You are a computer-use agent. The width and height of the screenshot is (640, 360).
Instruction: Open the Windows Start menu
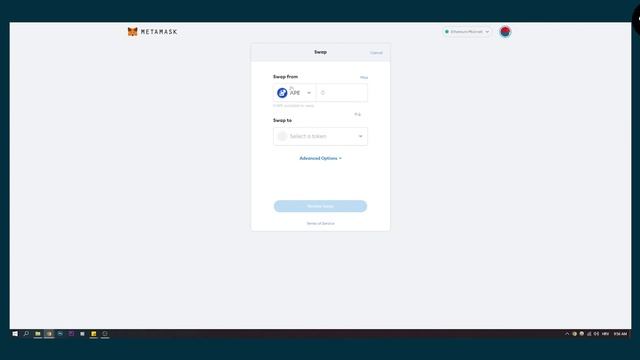[15, 334]
